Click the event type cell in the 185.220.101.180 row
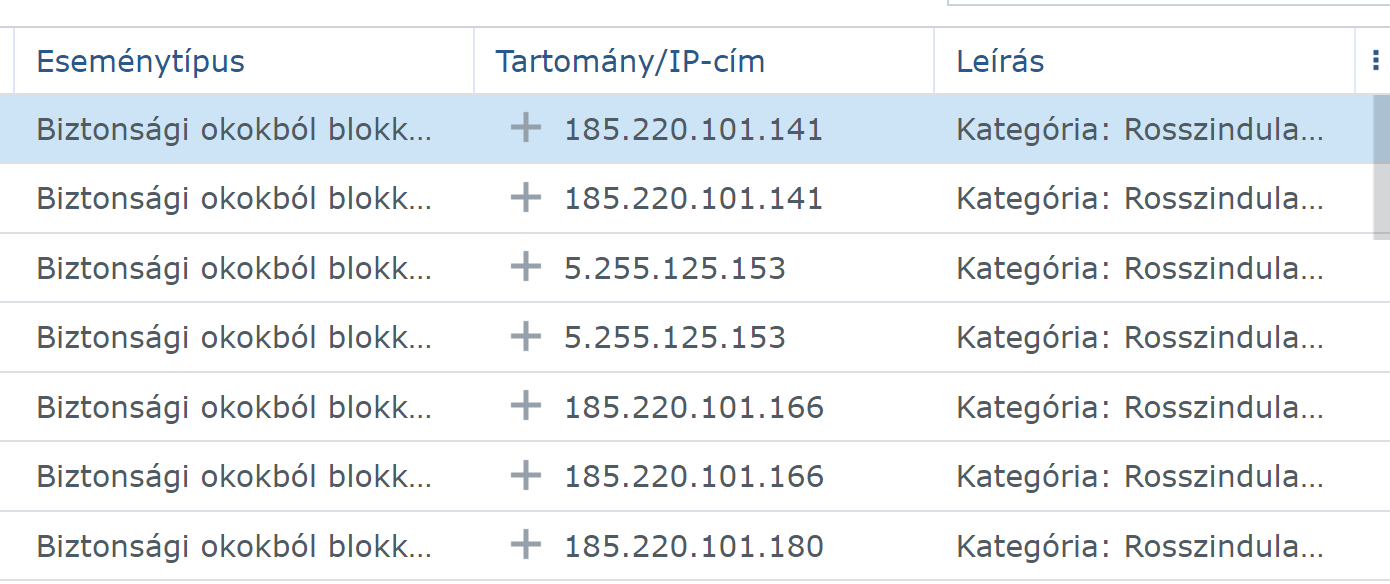1390x584 pixels. 234,547
